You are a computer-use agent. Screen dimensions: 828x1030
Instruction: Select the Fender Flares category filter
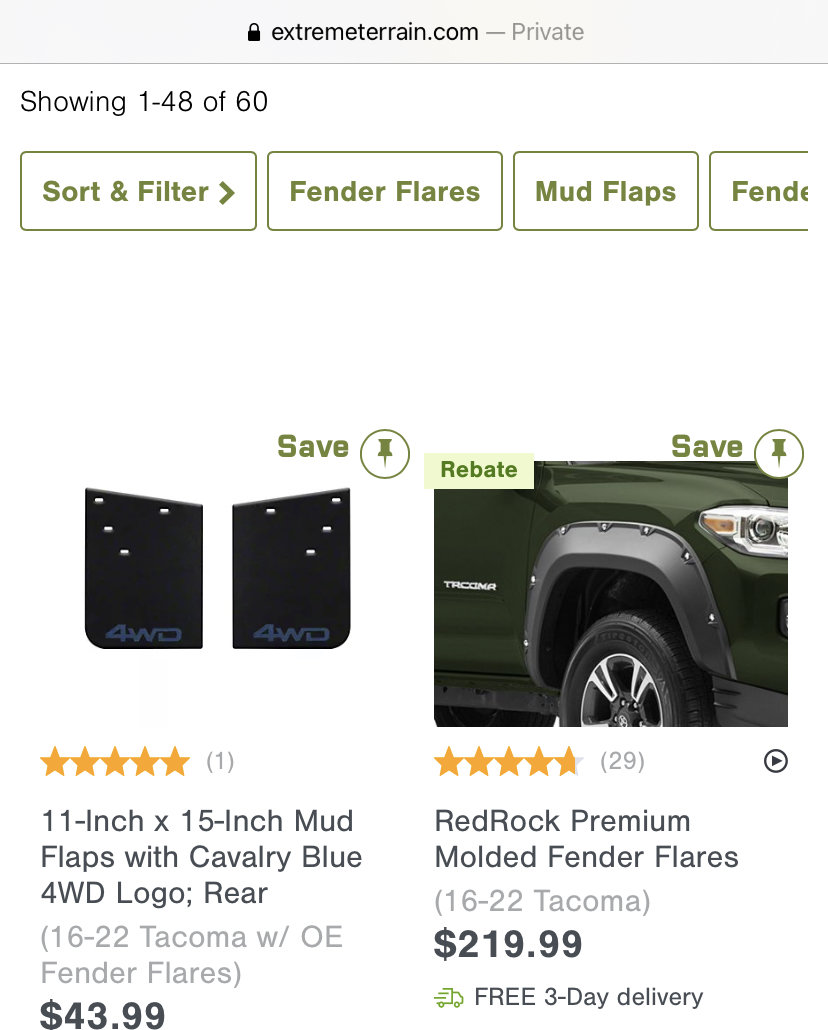(384, 191)
